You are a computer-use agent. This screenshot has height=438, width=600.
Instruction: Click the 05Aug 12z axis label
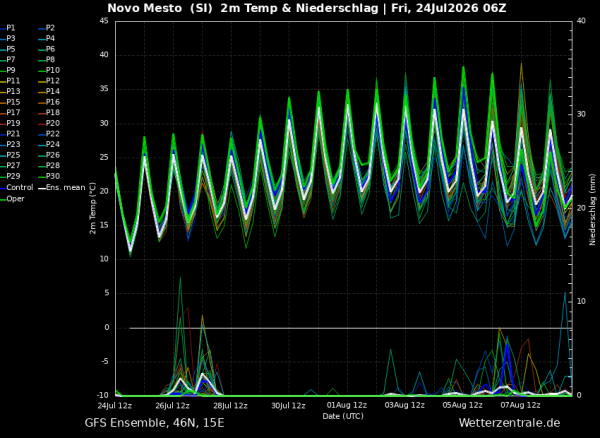[463, 406]
